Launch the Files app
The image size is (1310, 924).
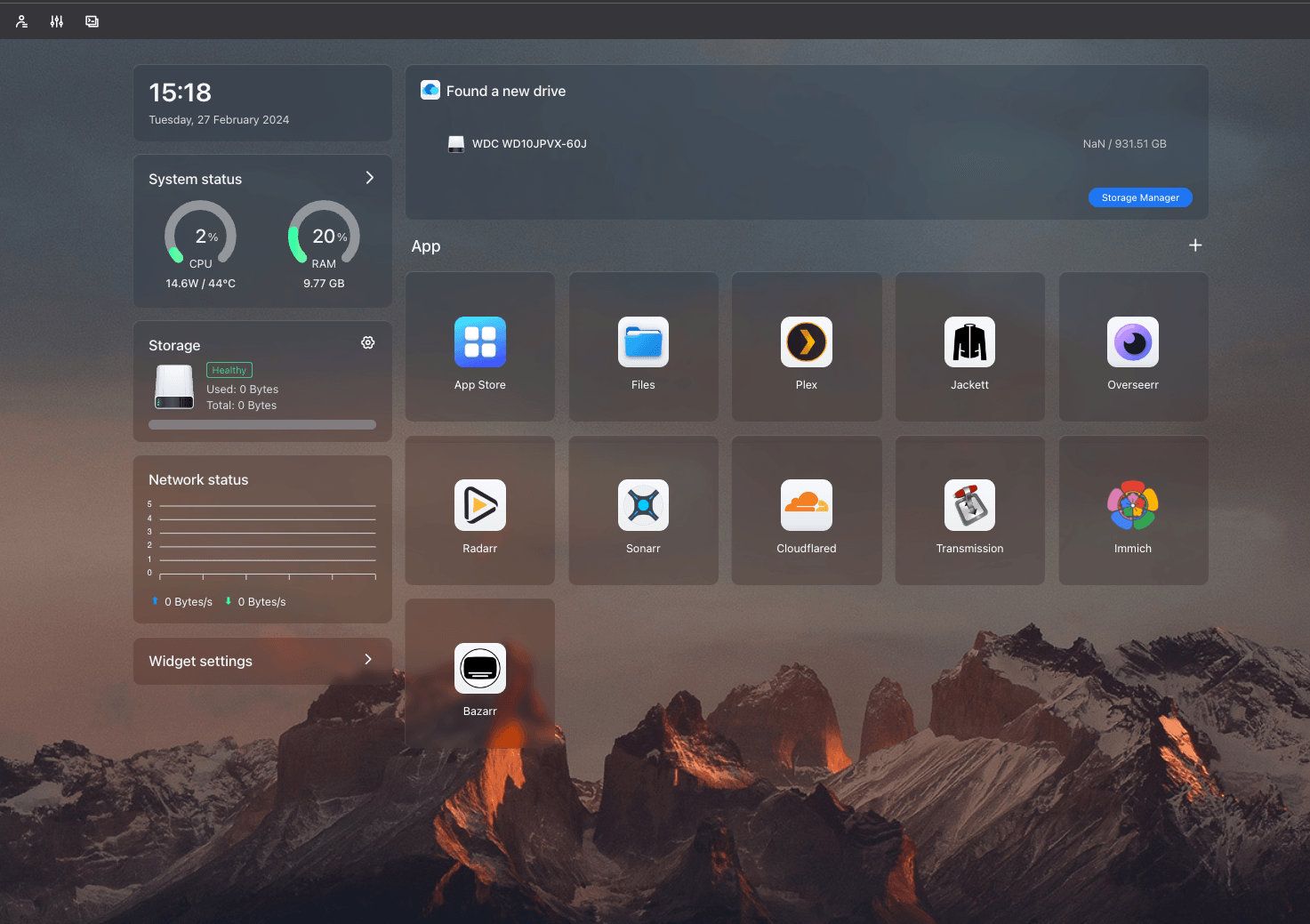pyautogui.click(x=643, y=342)
